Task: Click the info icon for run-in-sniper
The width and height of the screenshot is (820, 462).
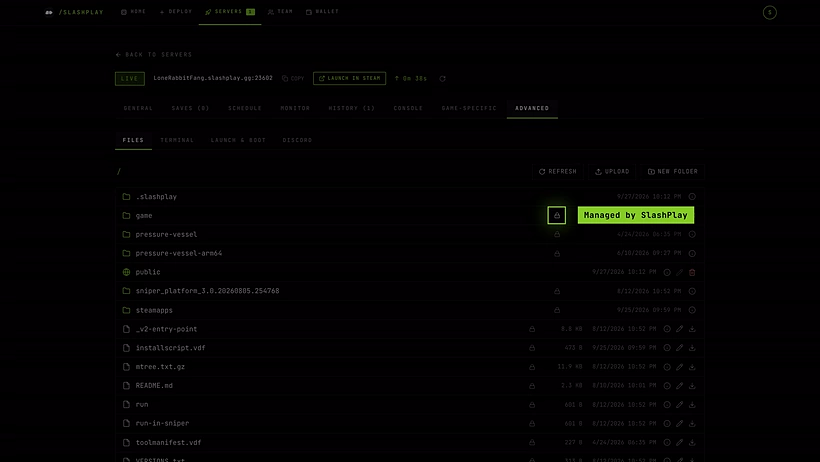Action: tap(667, 423)
